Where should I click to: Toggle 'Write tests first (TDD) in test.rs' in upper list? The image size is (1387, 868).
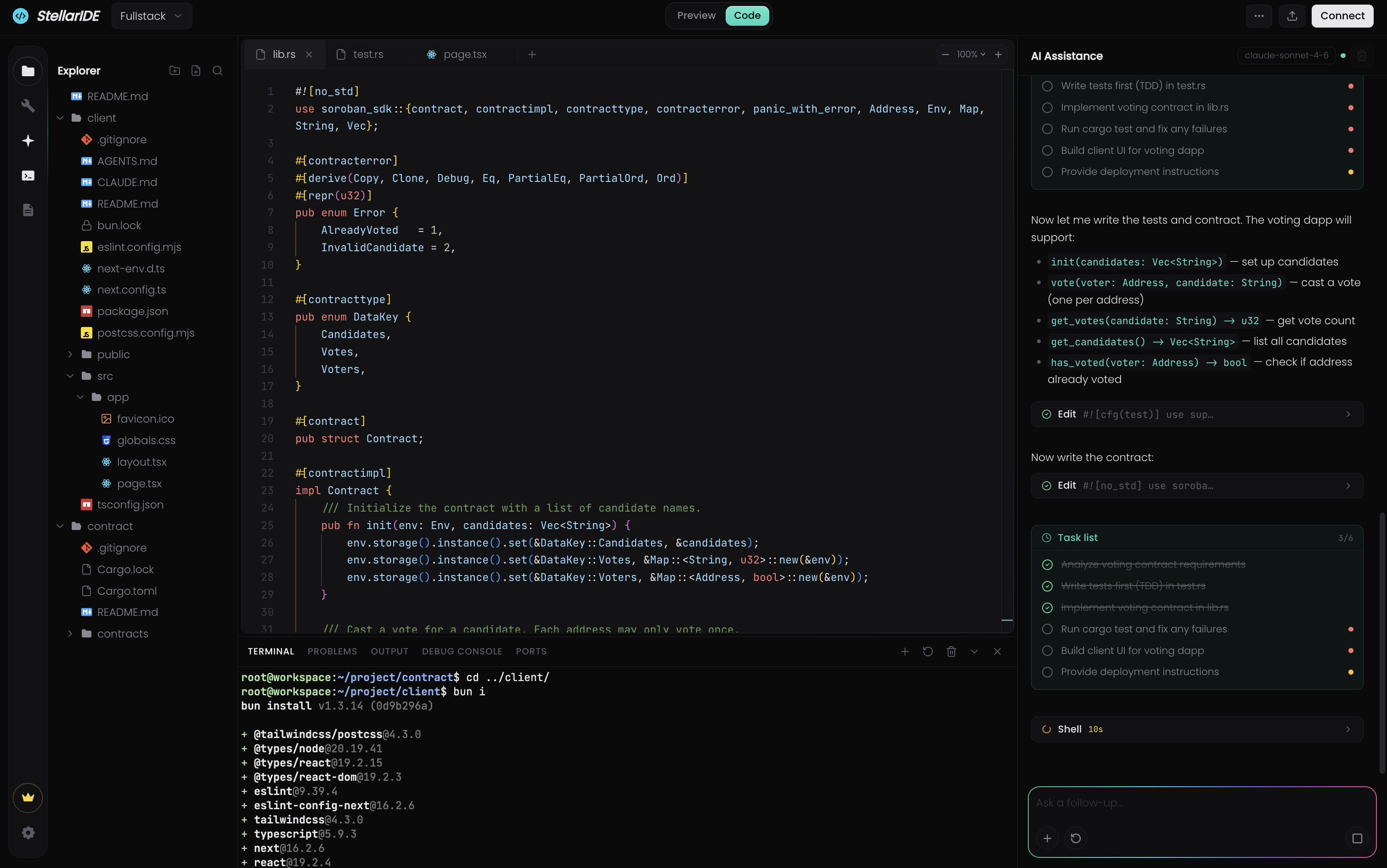[1047, 86]
